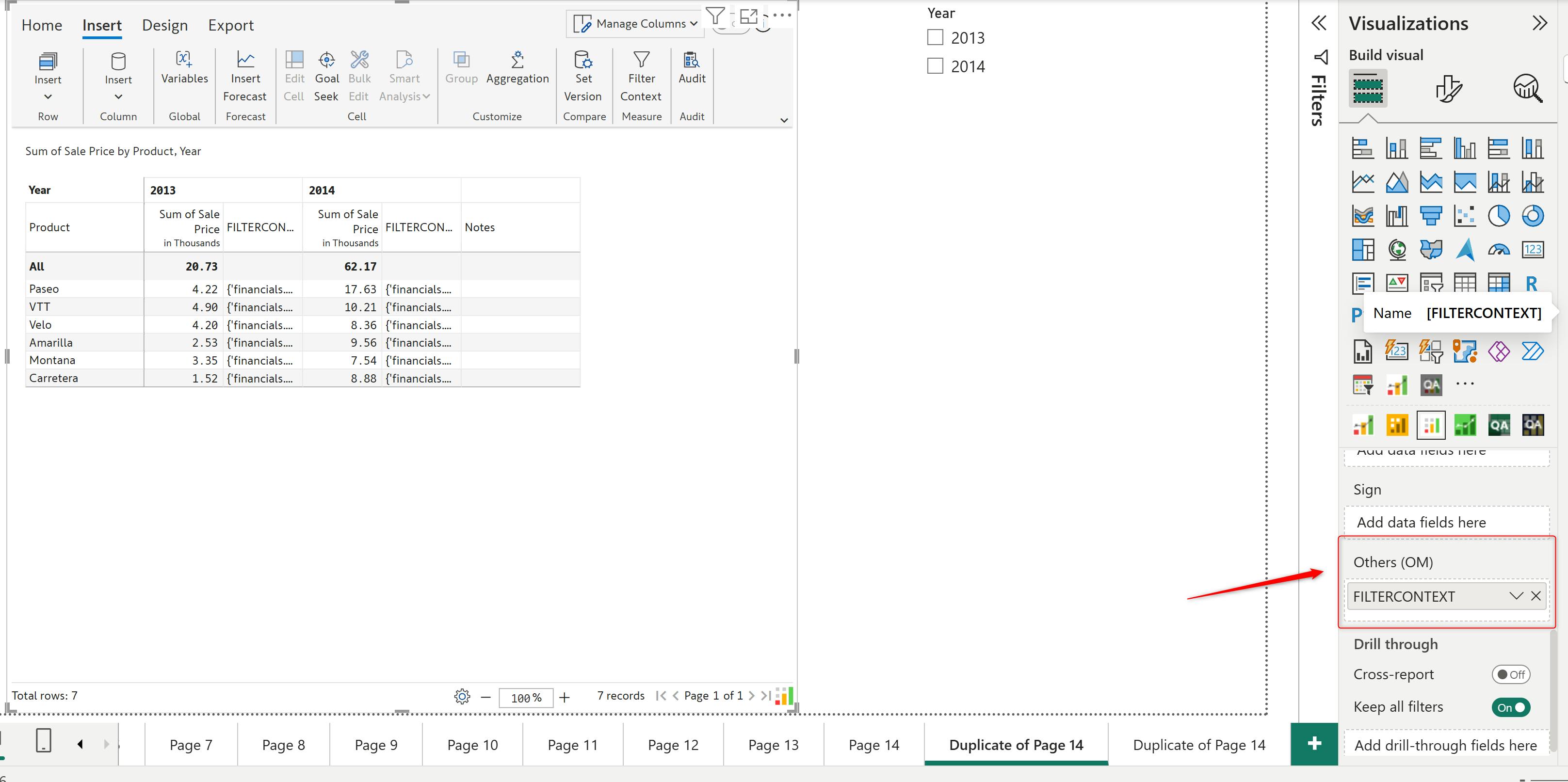The width and height of the screenshot is (1568, 782).
Task: Select the pie chart visualization icon
Action: pos(1499,215)
